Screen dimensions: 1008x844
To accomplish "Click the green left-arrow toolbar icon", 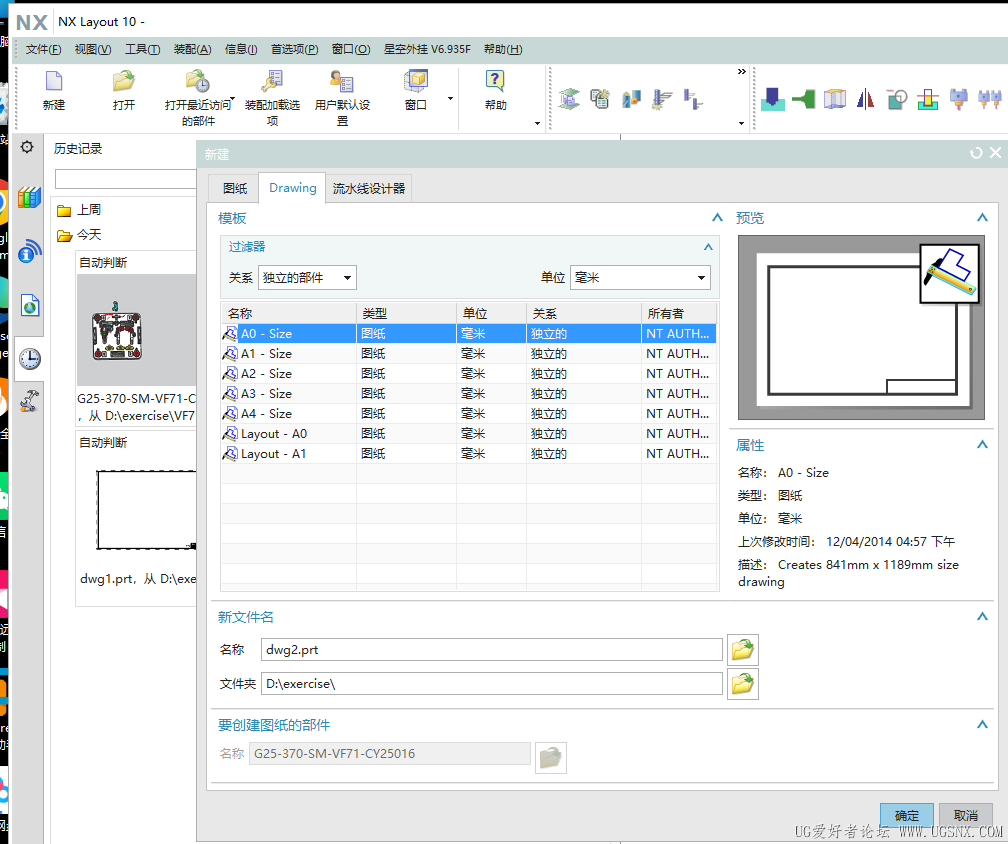I will point(804,99).
